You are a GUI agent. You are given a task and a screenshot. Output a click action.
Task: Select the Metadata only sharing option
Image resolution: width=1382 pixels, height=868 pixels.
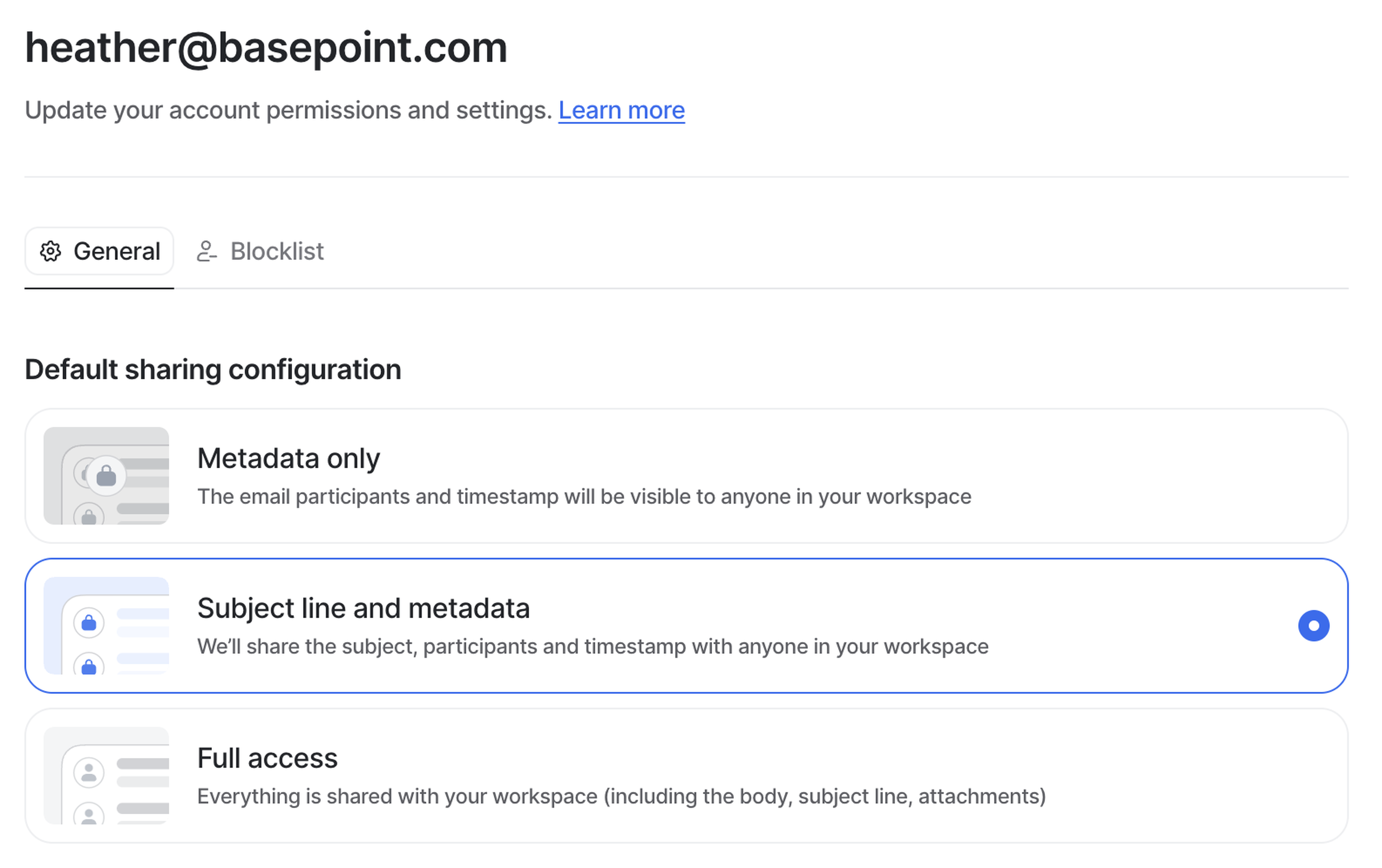coord(686,476)
